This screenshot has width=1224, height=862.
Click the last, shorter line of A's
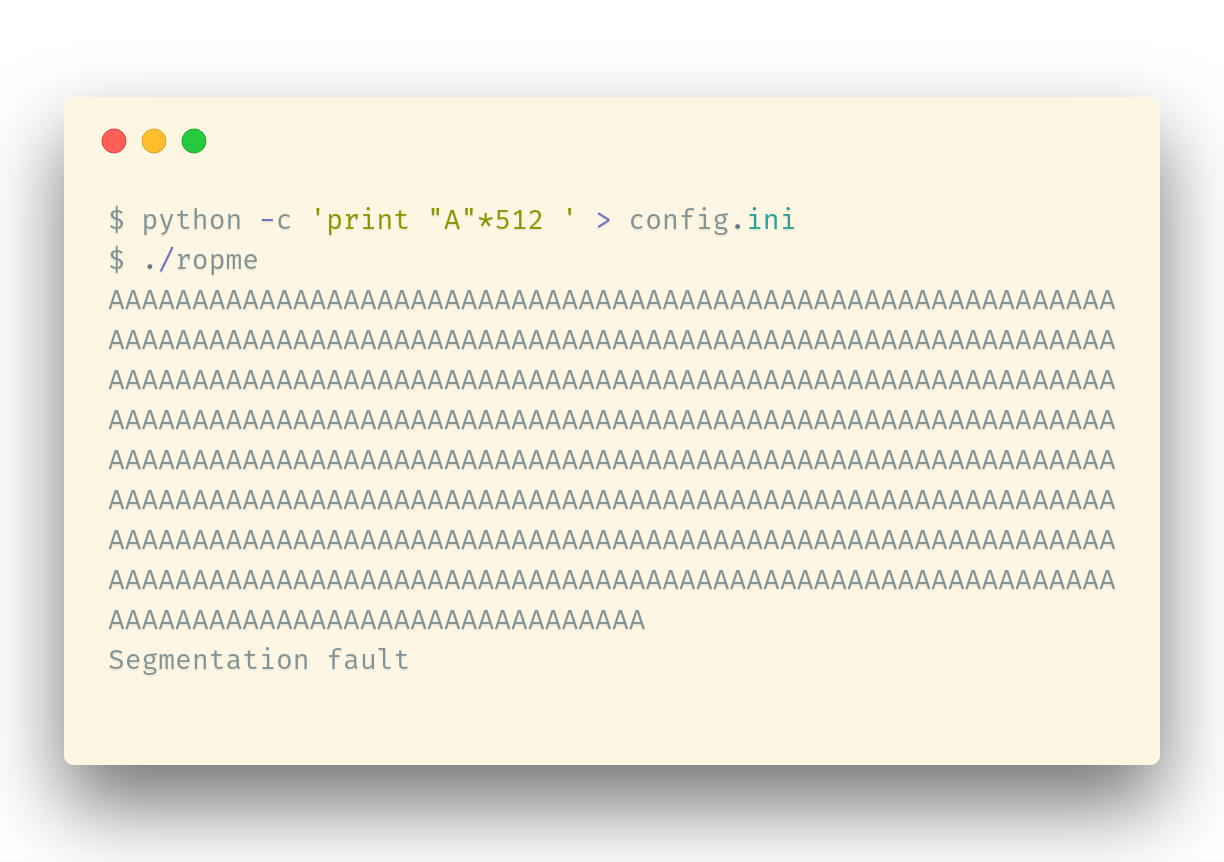click(x=376, y=620)
